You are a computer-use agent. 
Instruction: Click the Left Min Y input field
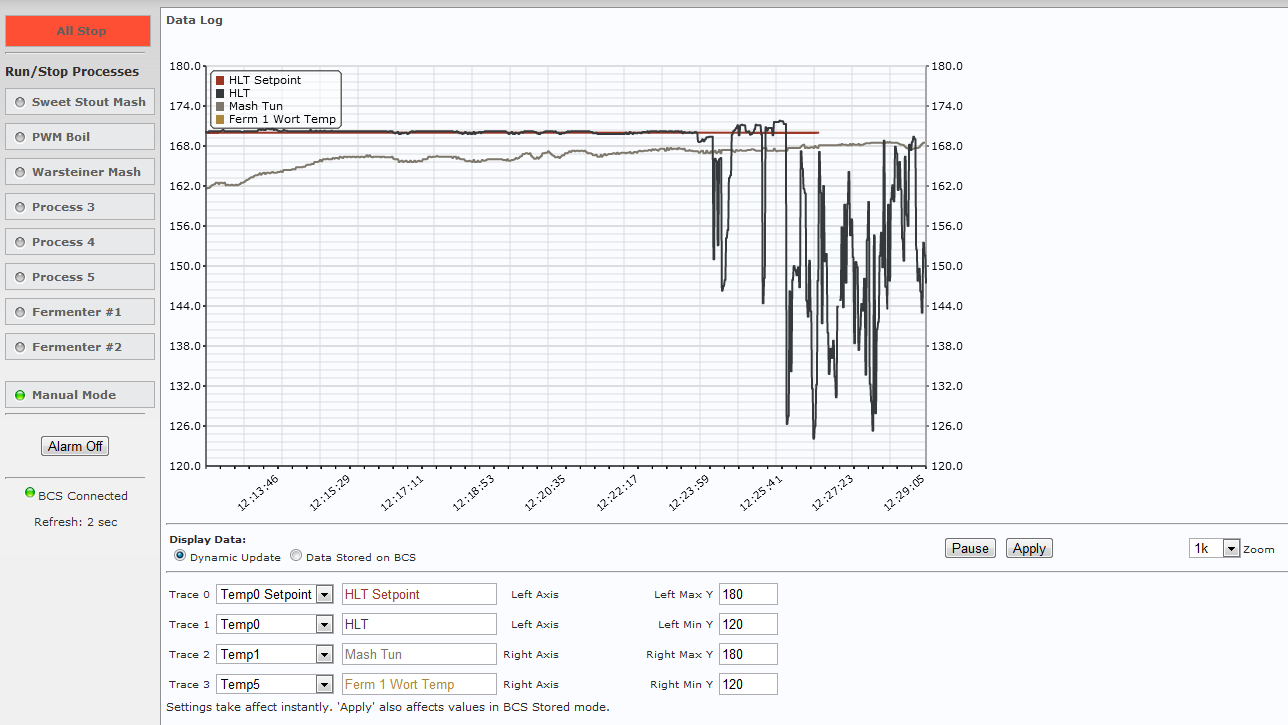(748, 624)
